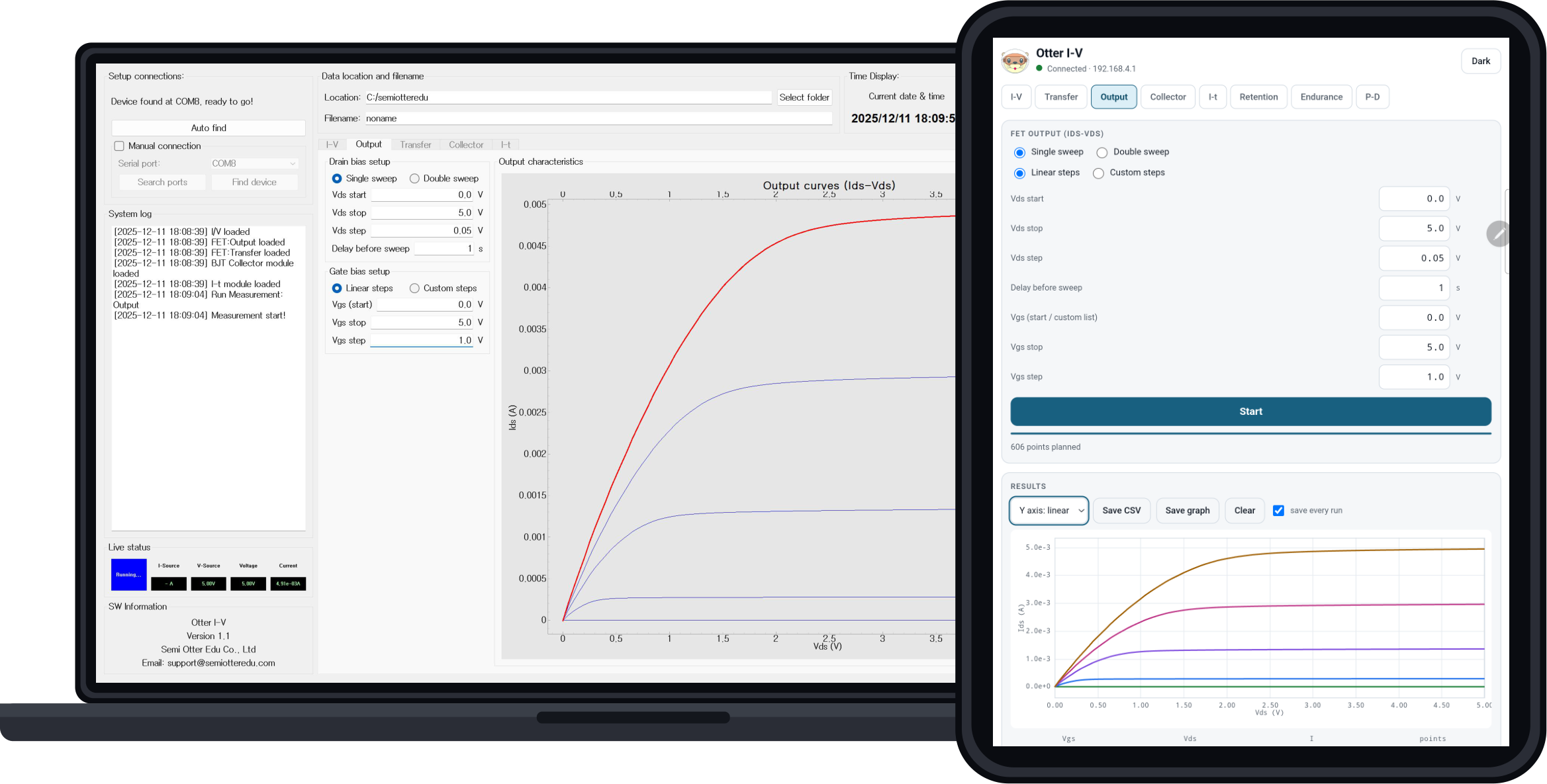Switch to Retention tab on the tablet
Screen dimensions: 1547x784
tap(1258, 97)
